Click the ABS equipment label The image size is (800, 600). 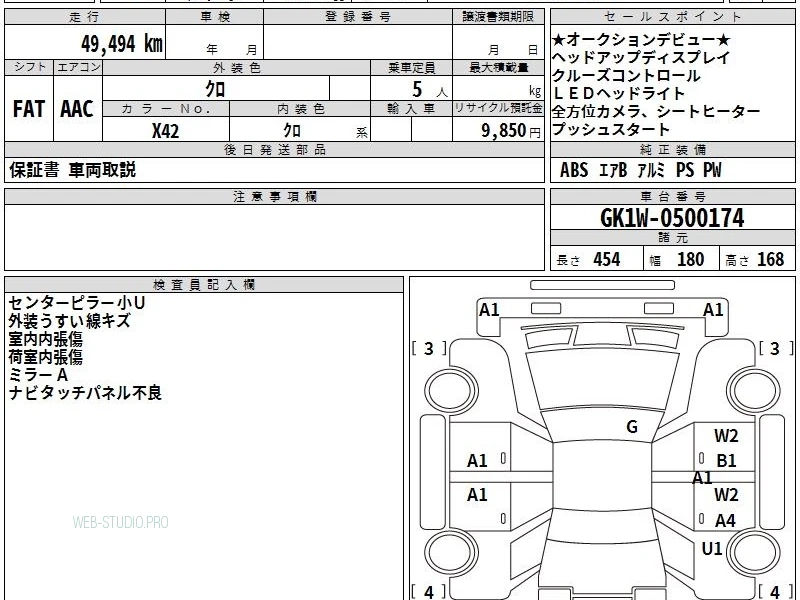(574, 170)
